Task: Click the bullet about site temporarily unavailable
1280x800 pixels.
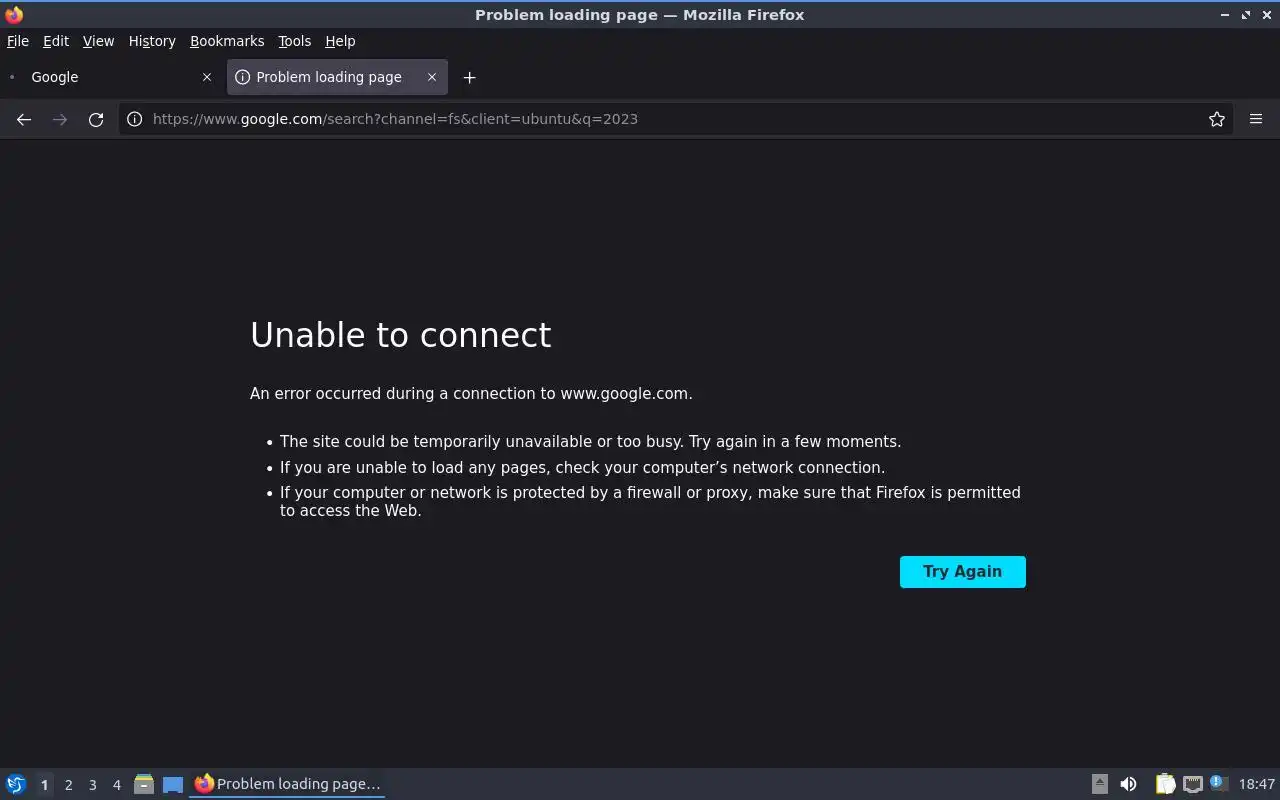Action: tap(590, 442)
